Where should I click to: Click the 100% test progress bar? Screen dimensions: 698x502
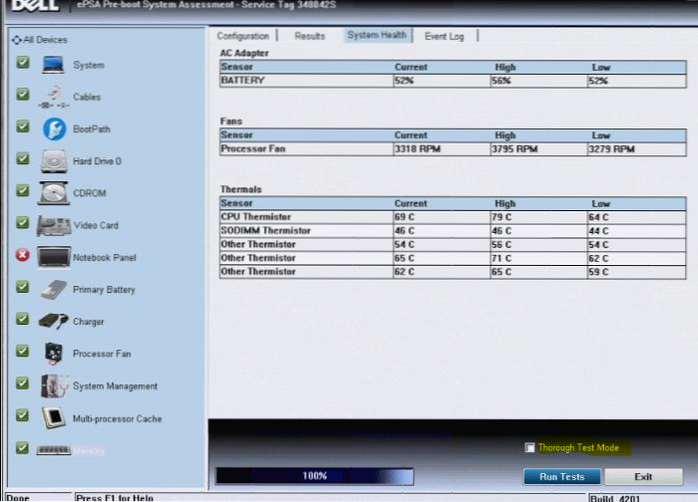coord(314,476)
